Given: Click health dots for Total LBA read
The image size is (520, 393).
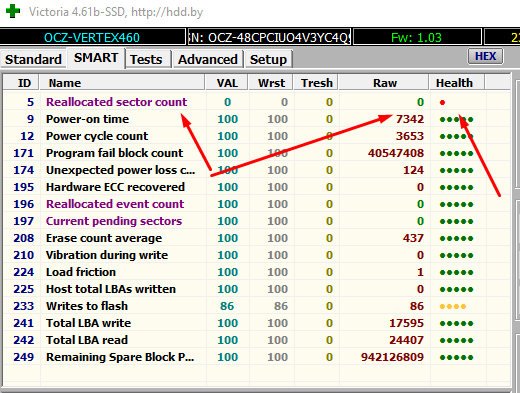Looking at the screenshot, I should (x=456, y=340).
